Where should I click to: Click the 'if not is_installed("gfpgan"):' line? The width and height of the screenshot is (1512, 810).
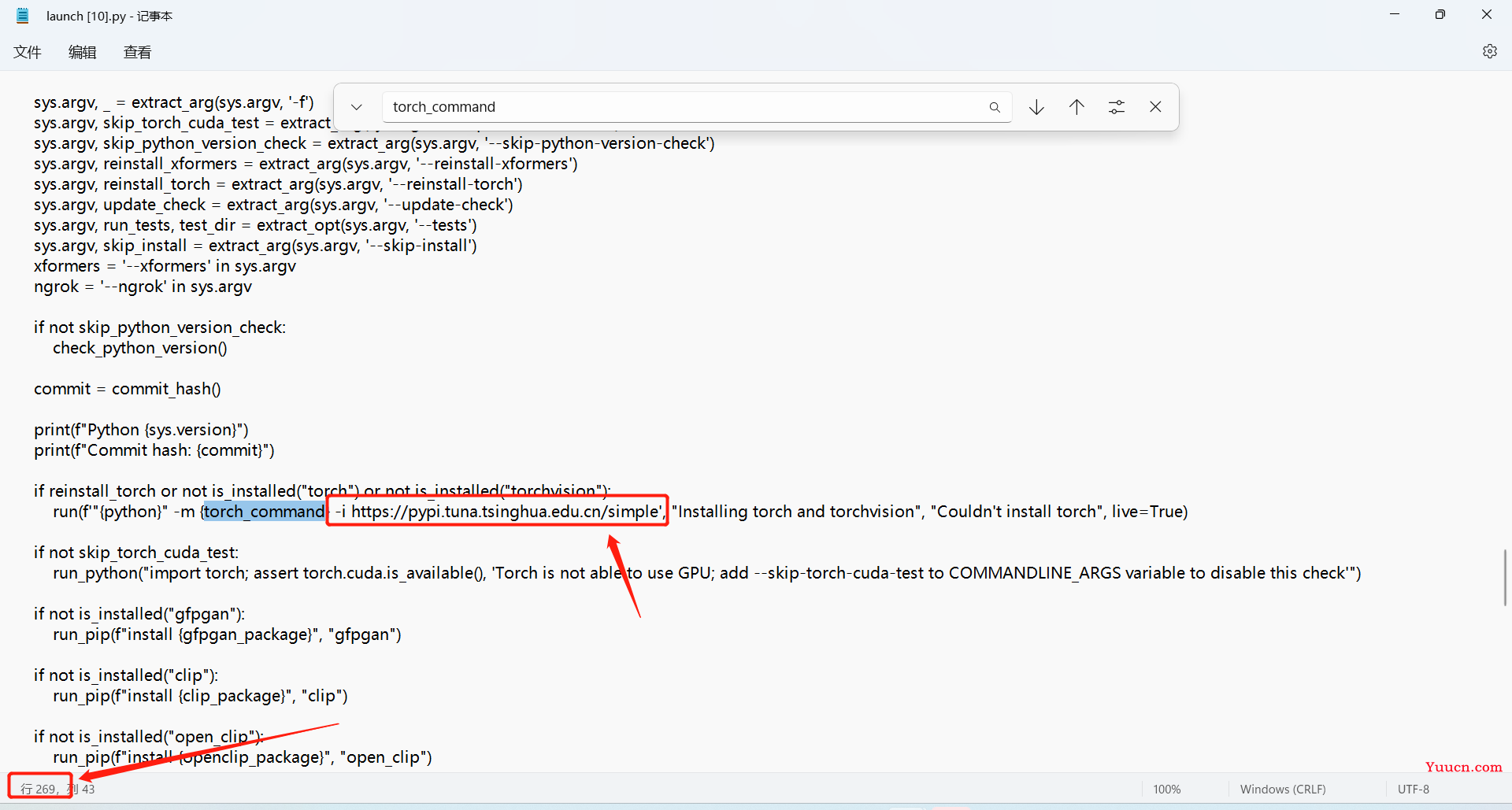tap(139, 614)
